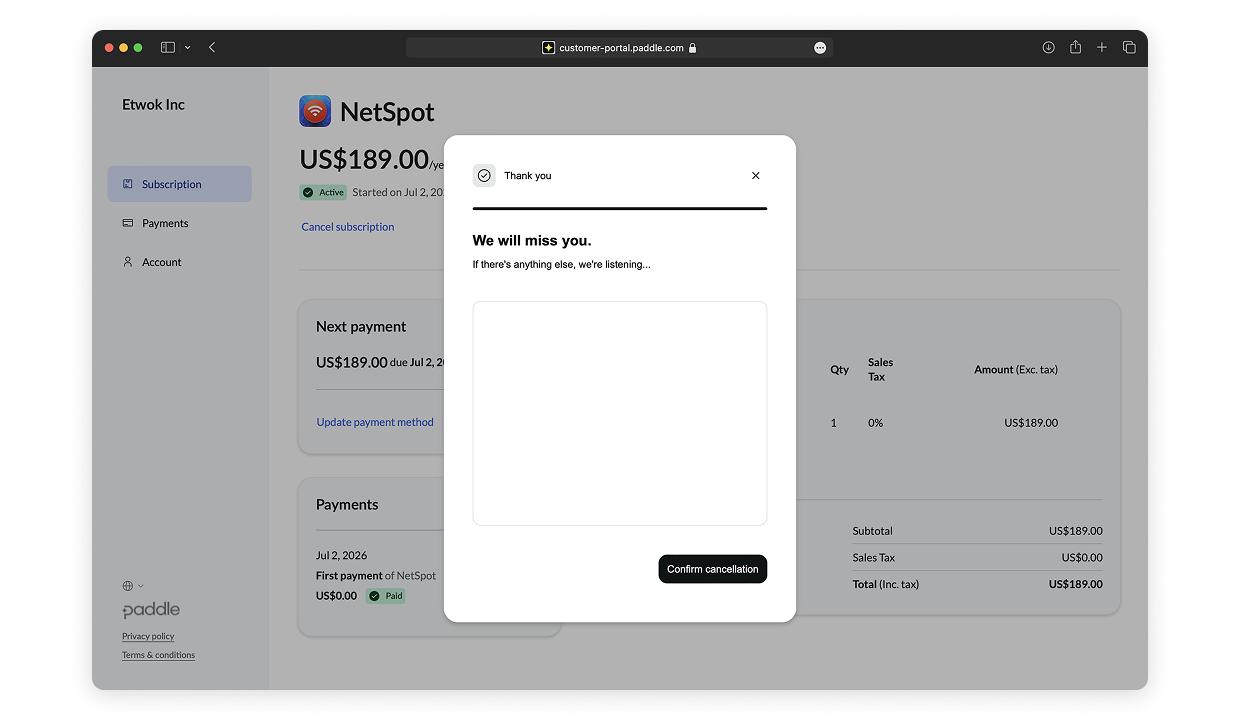Click the Confirm cancellation button
This screenshot has height=720, width=1240.
click(x=712, y=569)
